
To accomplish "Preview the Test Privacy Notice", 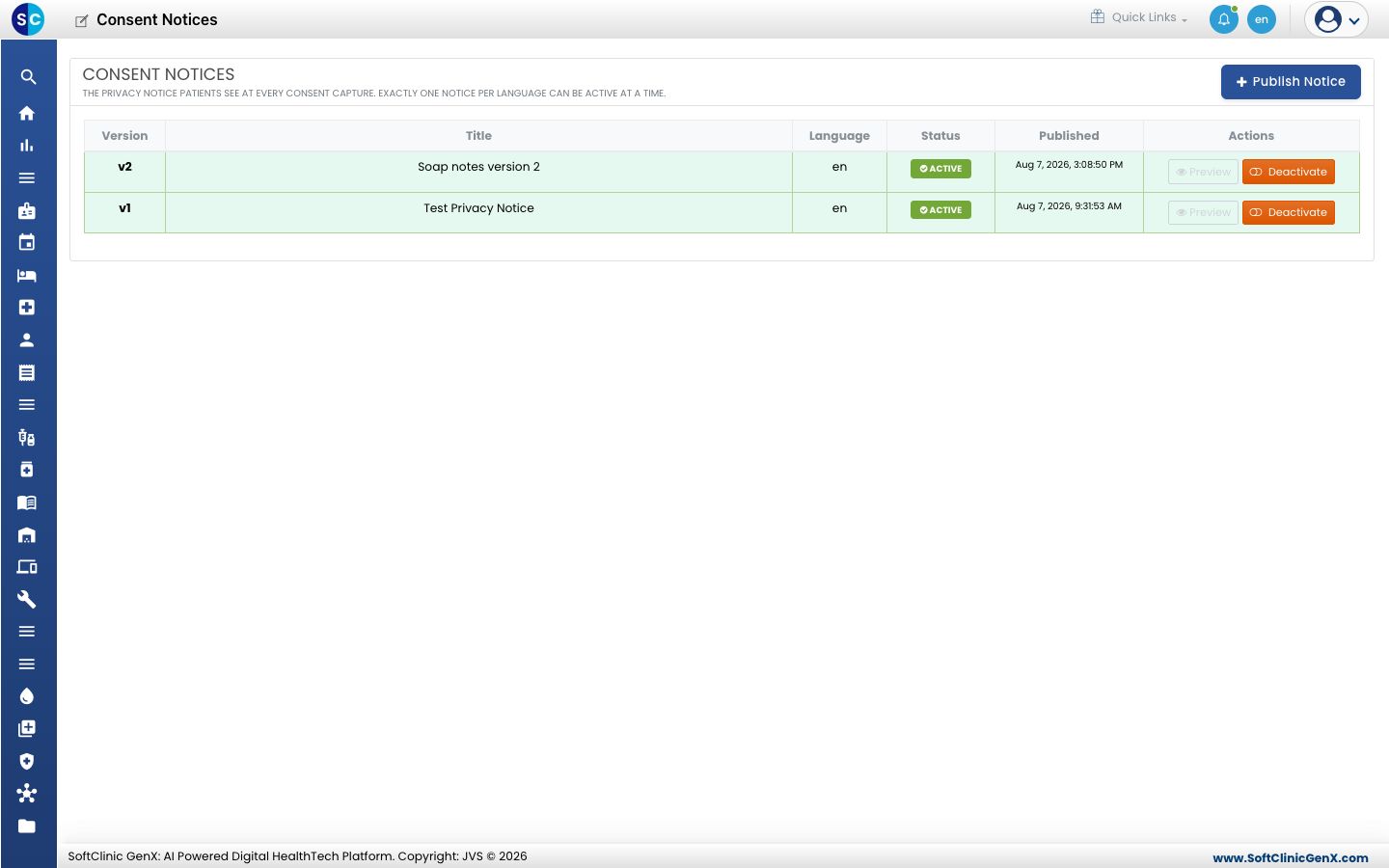I will pyautogui.click(x=1203, y=212).
